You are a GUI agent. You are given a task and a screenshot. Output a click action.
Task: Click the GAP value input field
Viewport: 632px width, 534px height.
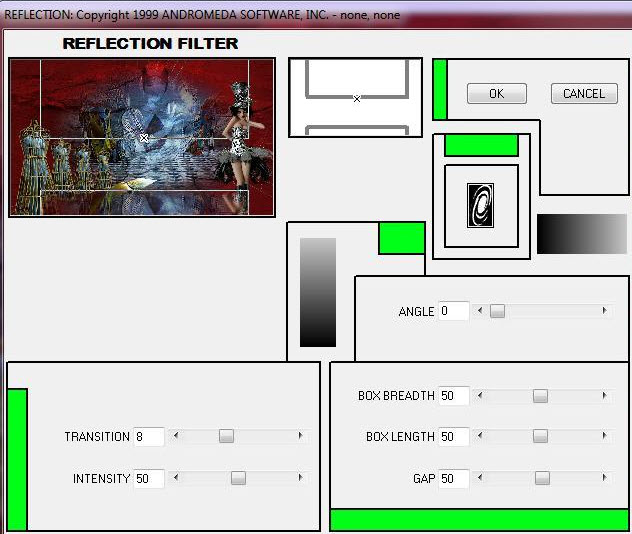point(454,479)
